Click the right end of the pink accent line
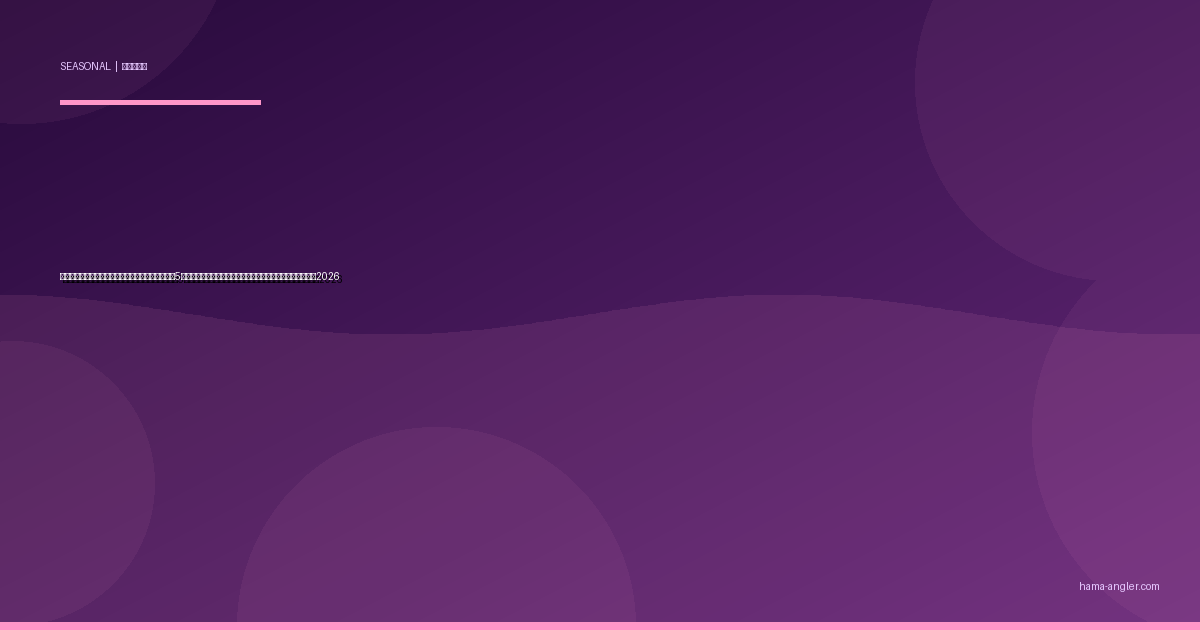Screen dimensions: 1200x630 258,102
